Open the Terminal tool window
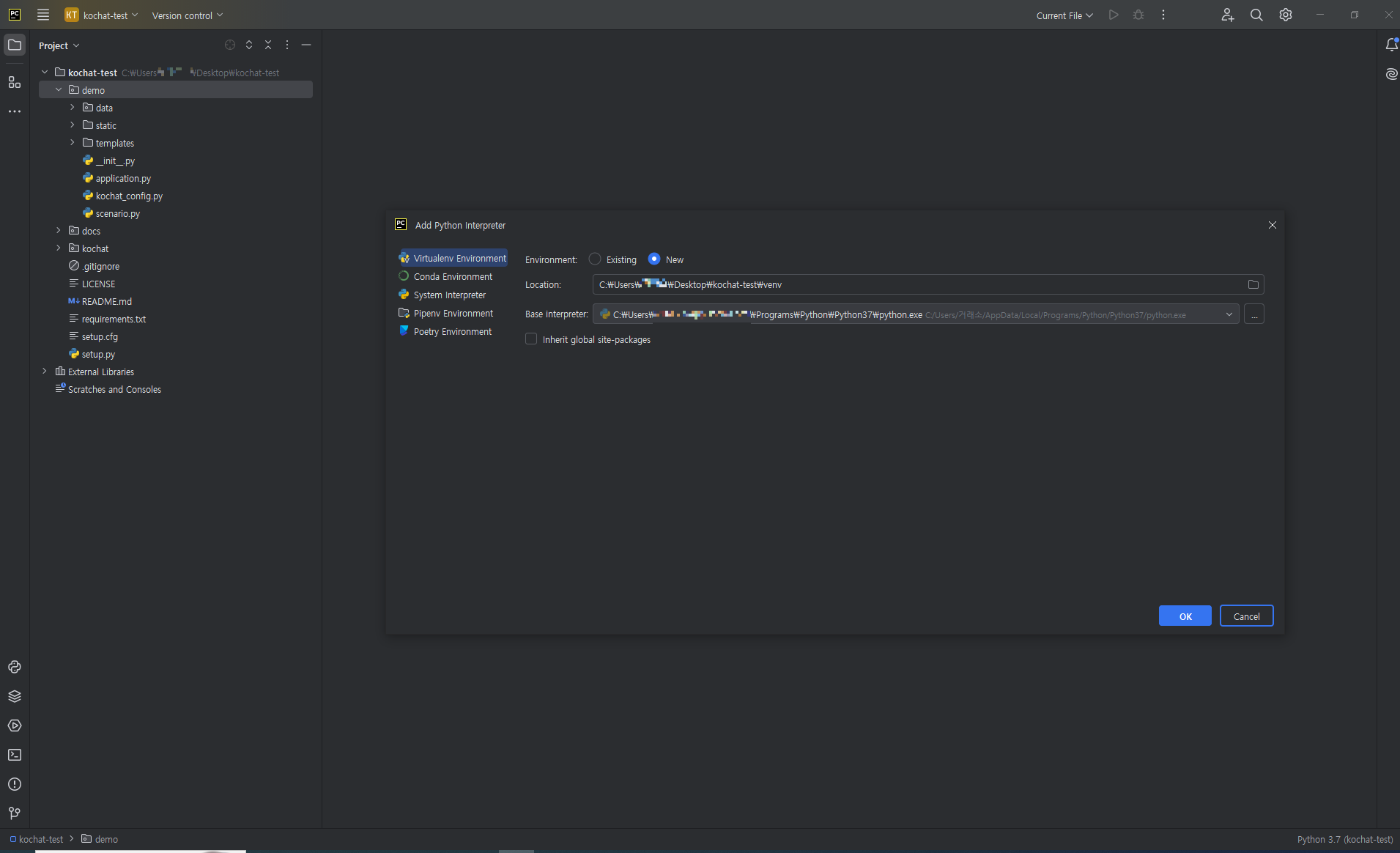 tap(15, 755)
